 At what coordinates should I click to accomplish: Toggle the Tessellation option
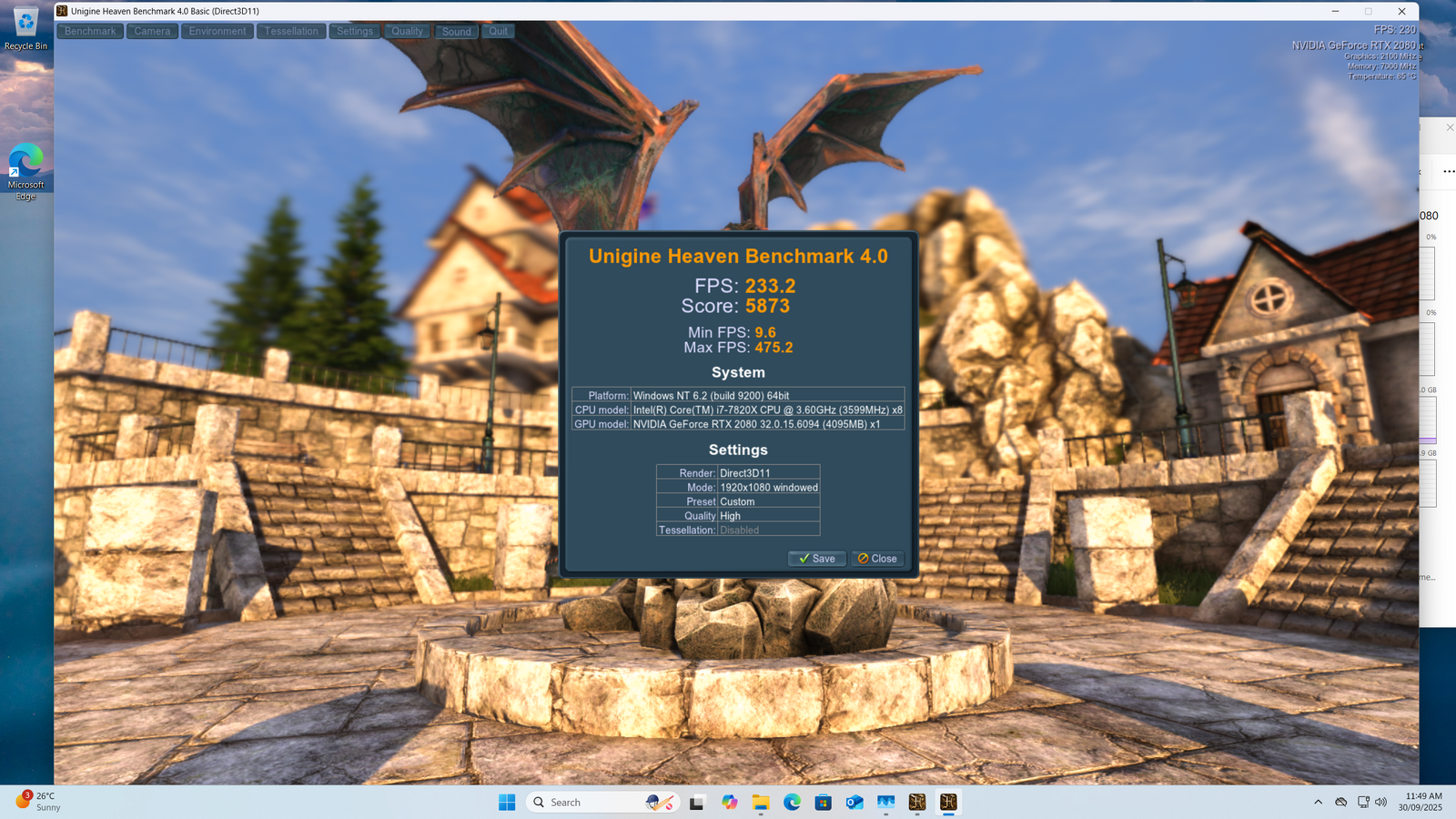[x=291, y=31]
